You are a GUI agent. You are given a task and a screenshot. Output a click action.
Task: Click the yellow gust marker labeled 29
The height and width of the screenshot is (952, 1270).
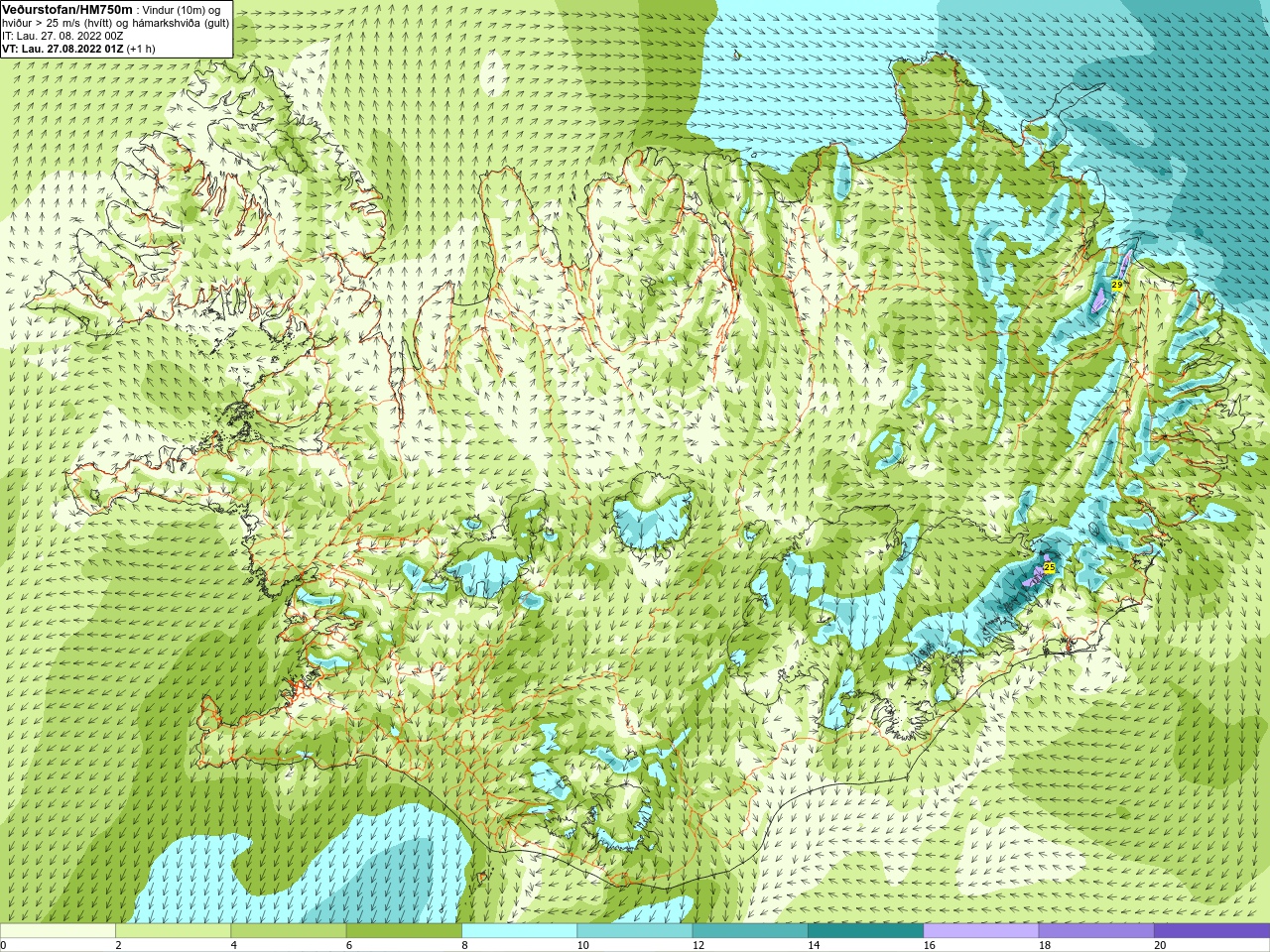[1117, 285]
